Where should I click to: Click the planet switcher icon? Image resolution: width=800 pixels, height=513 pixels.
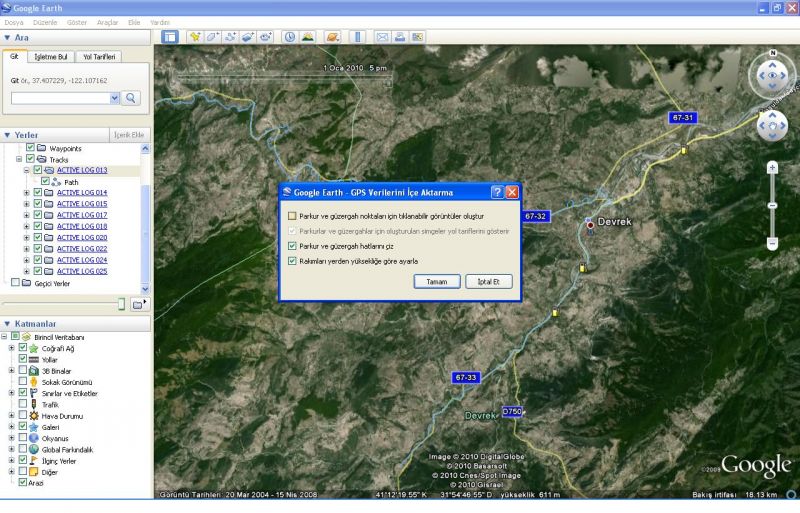pyautogui.click(x=332, y=37)
